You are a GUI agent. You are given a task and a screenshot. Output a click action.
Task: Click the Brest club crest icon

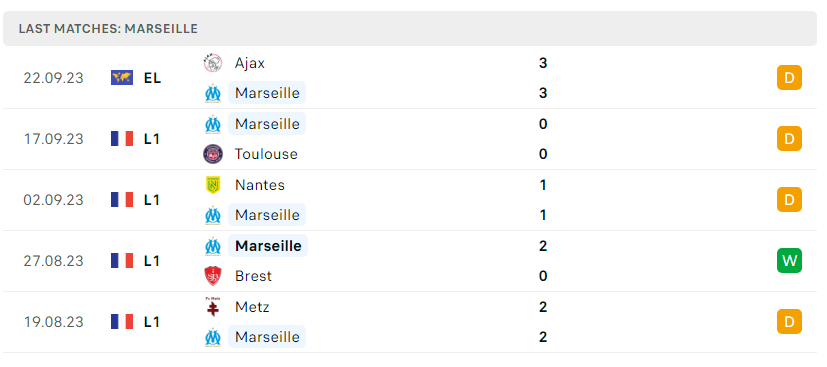tap(213, 276)
